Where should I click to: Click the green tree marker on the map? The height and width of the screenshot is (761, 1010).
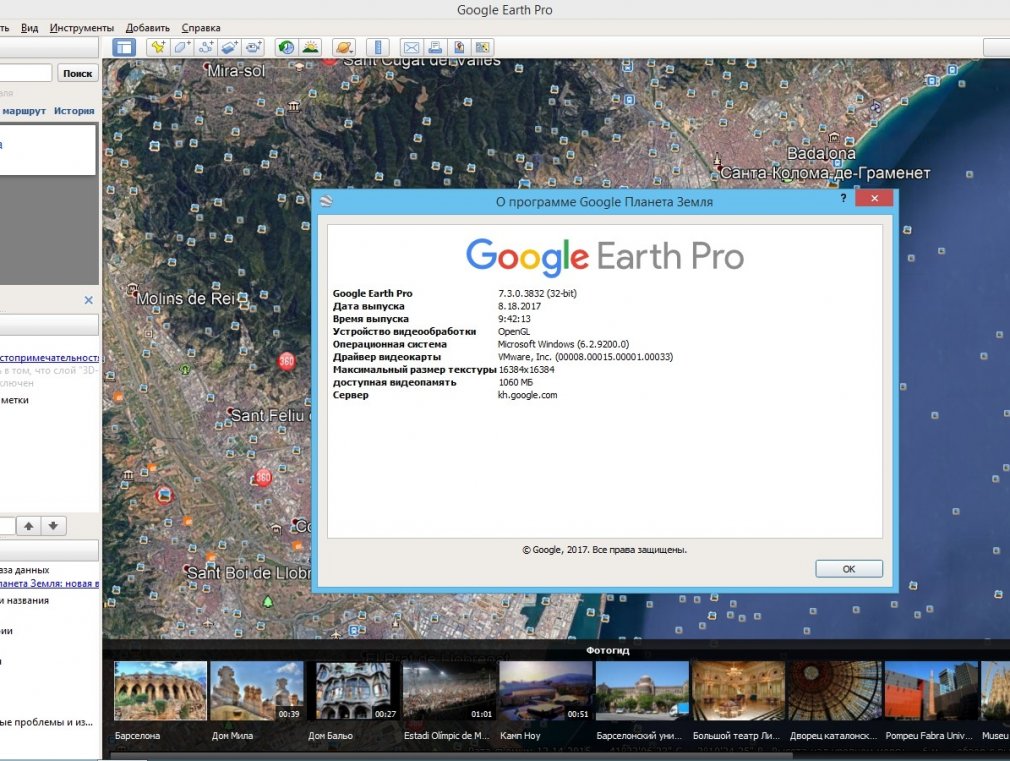pyautogui.click(x=267, y=602)
